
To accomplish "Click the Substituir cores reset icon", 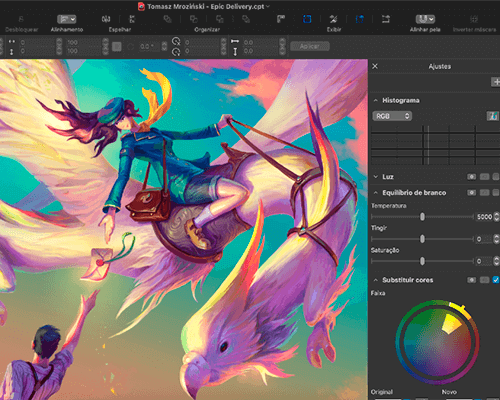I will point(484,280).
